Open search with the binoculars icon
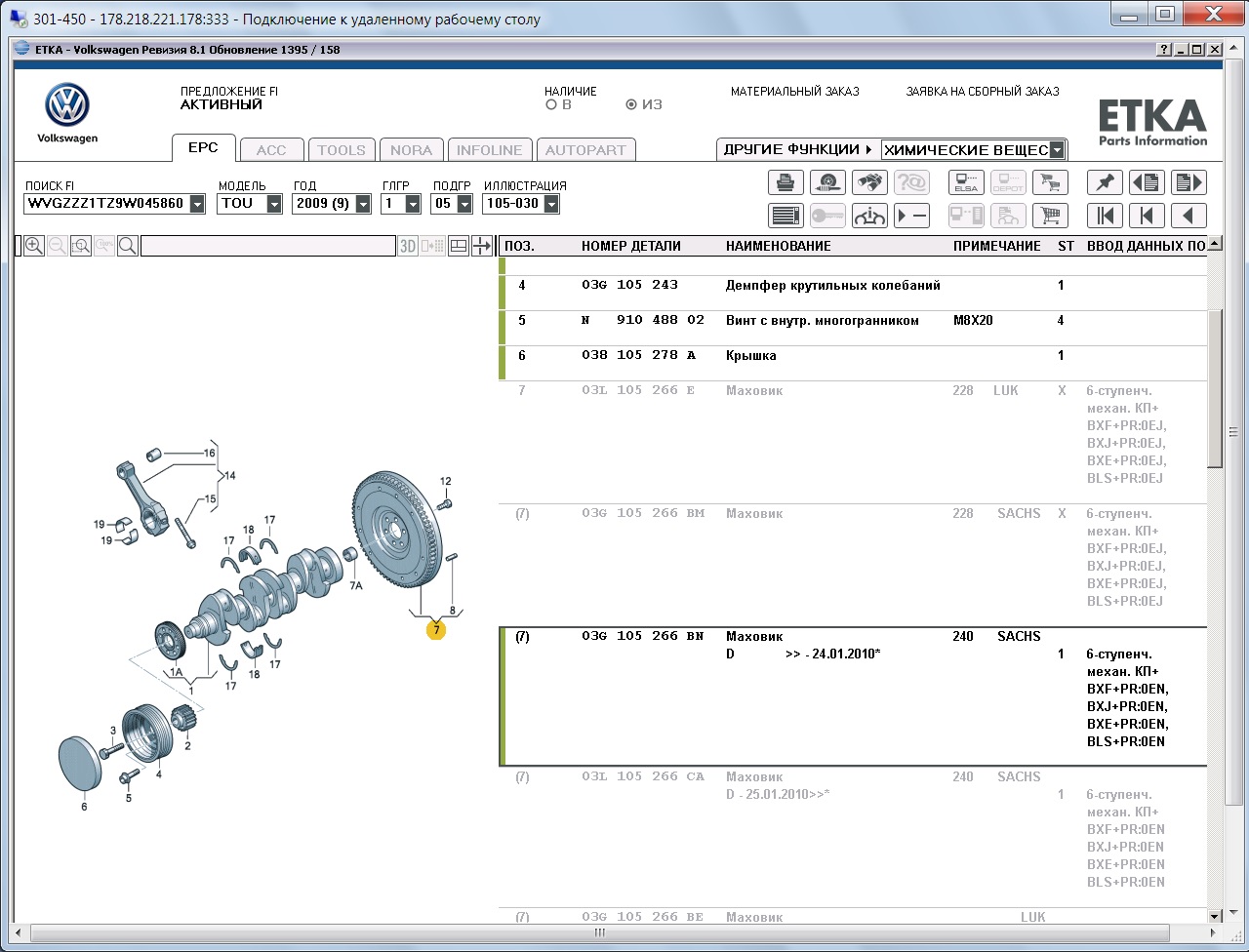Viewport: 1249px width, 952px height. pos(869,182)
